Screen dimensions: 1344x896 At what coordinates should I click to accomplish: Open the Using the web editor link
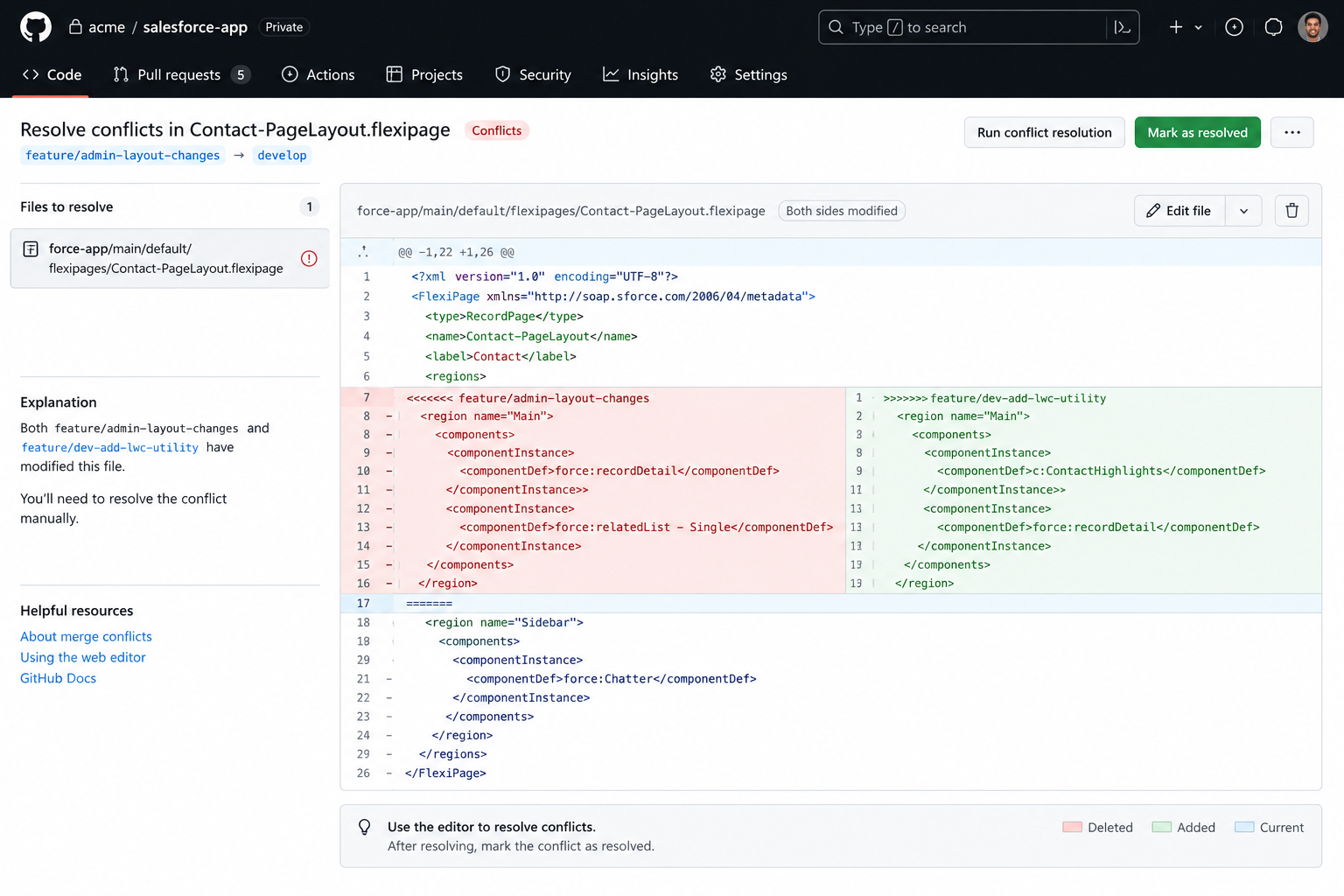[83, 657]
